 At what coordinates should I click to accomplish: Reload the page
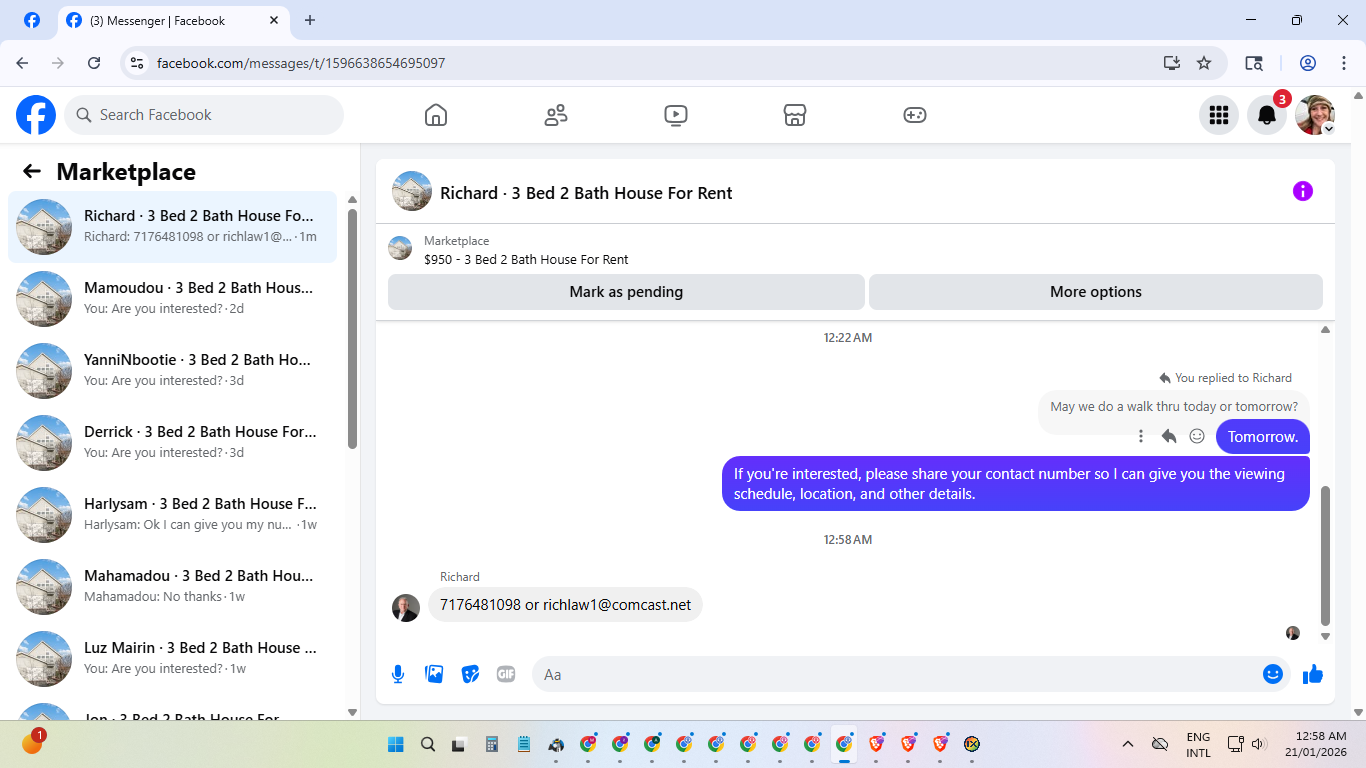tap(94, 63)
